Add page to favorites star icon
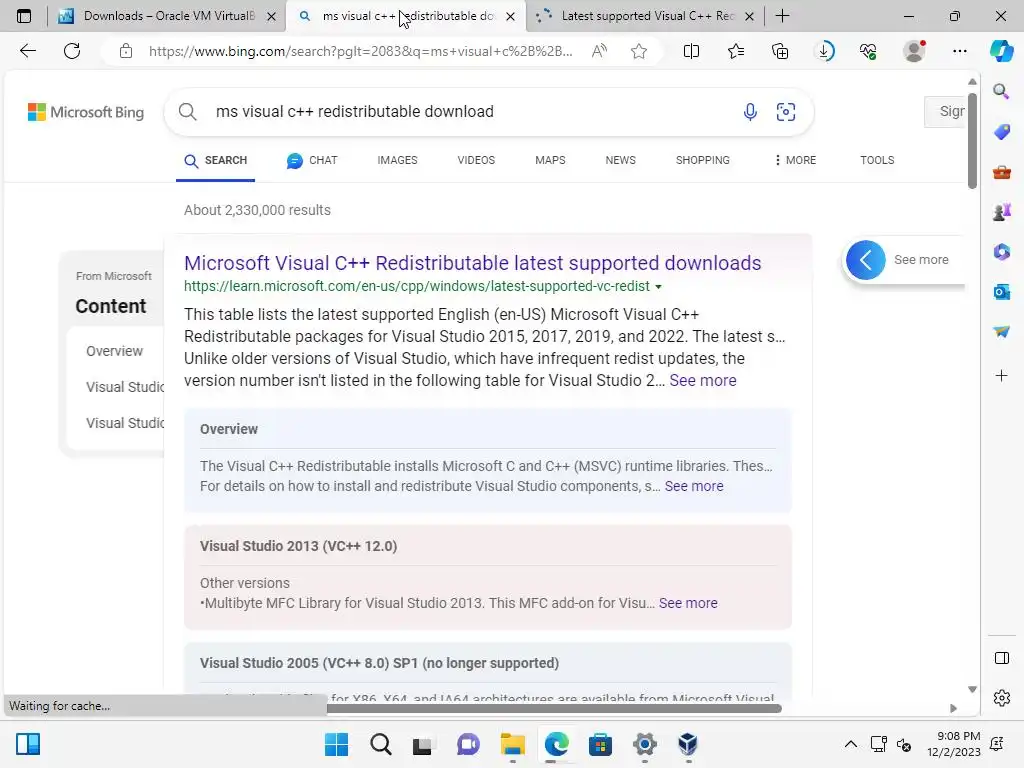Viewport: 1024px width, 768px height. (639, 51)
